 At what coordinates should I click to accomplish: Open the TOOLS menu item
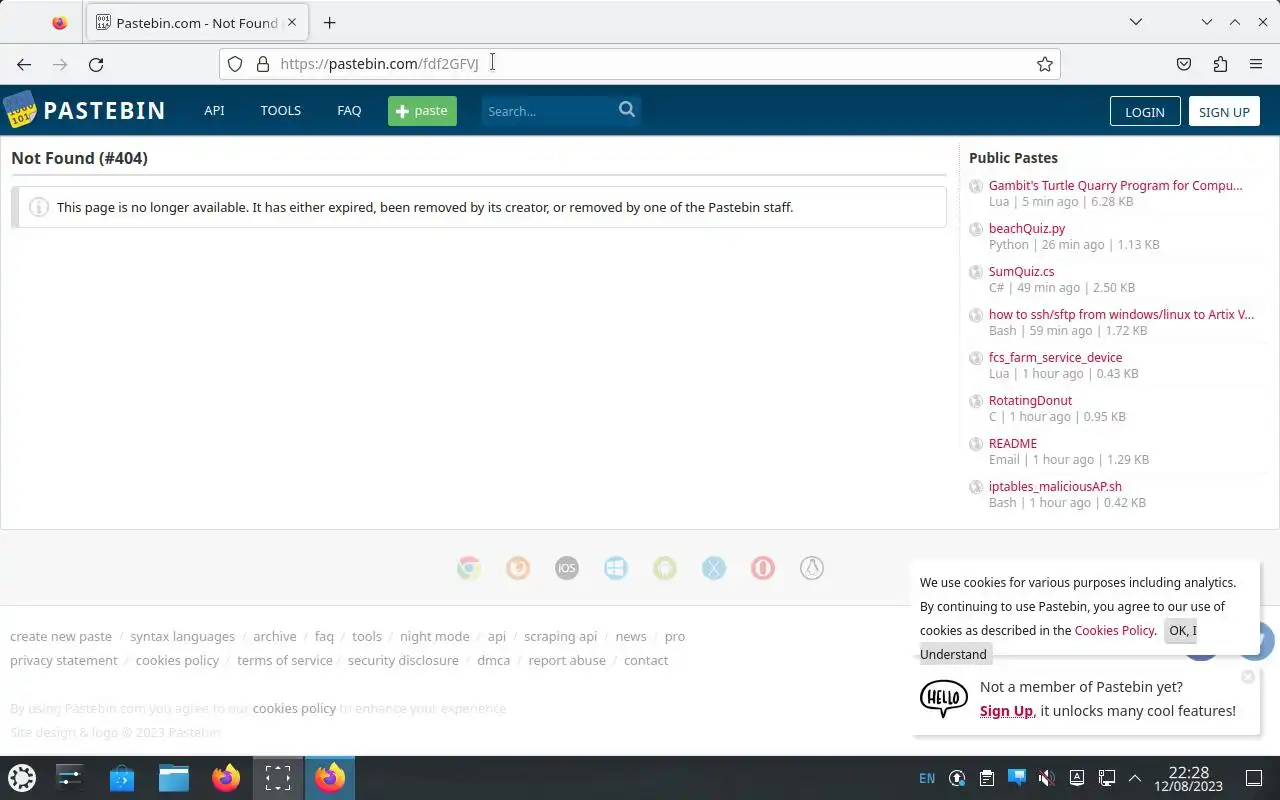(x=281, y=111)
